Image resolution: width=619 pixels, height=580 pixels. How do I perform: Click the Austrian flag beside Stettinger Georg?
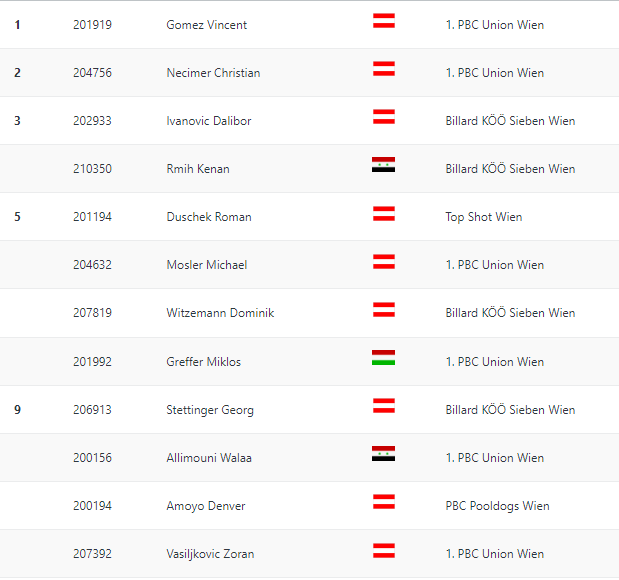coord(383,406)
